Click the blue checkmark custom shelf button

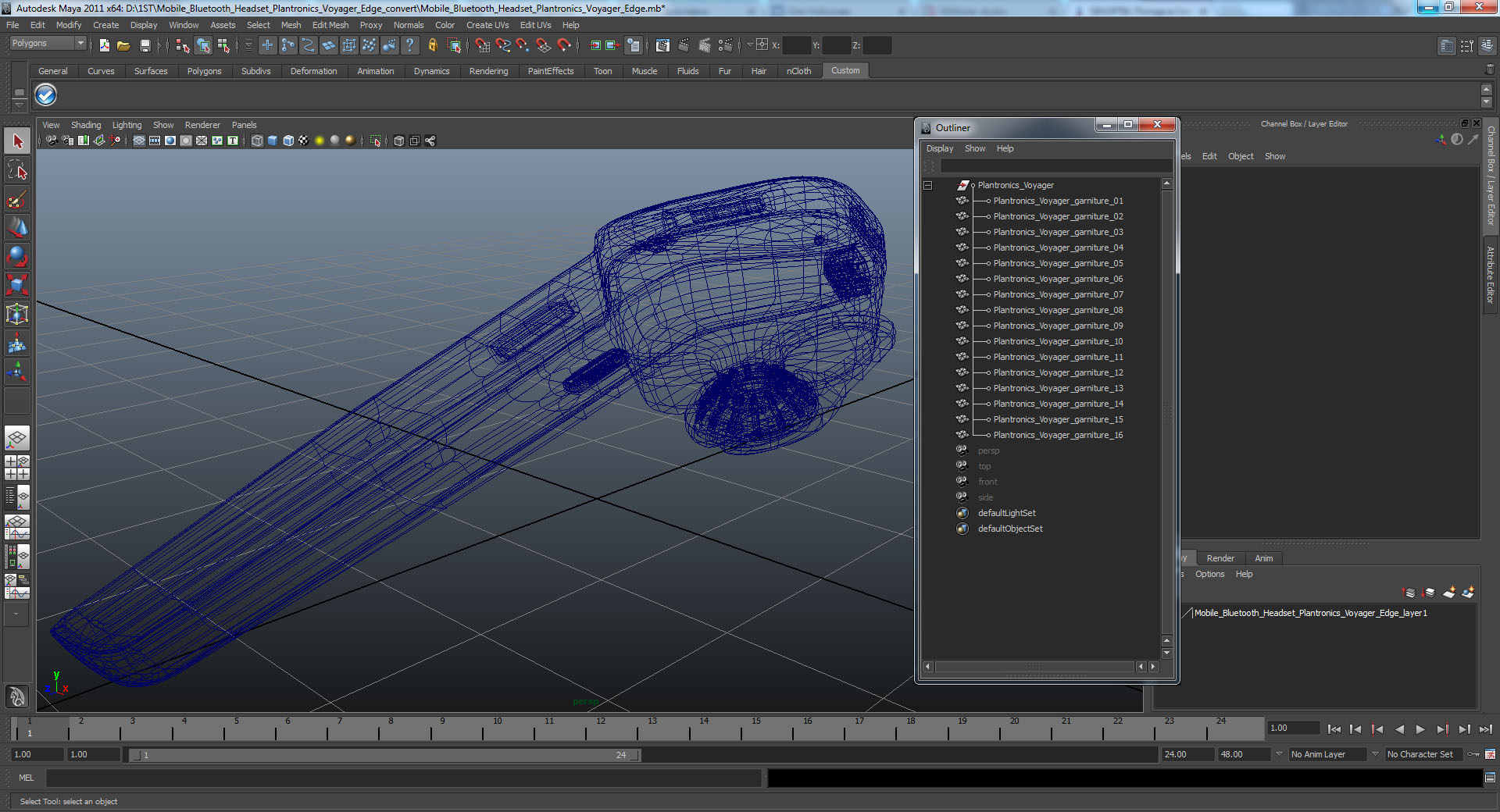(46, 94)
